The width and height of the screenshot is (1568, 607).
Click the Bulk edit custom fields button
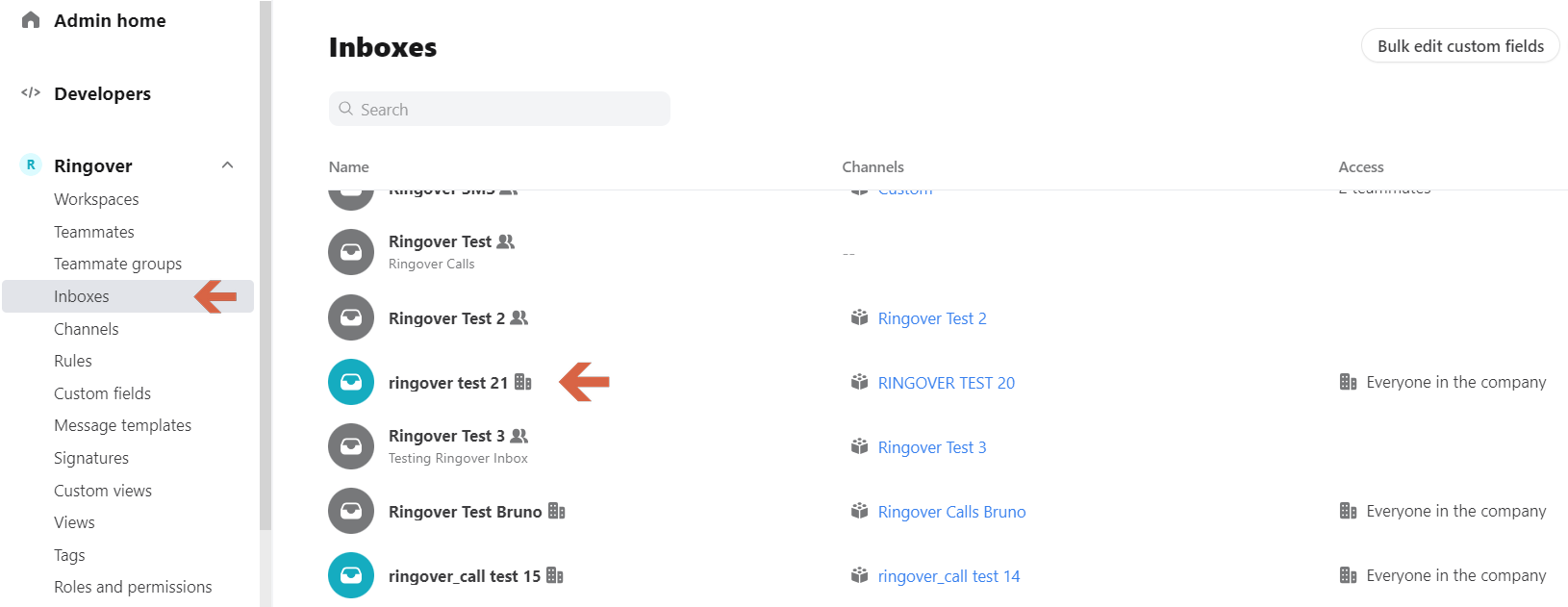pyautogui.click(x=1460, y=45)
